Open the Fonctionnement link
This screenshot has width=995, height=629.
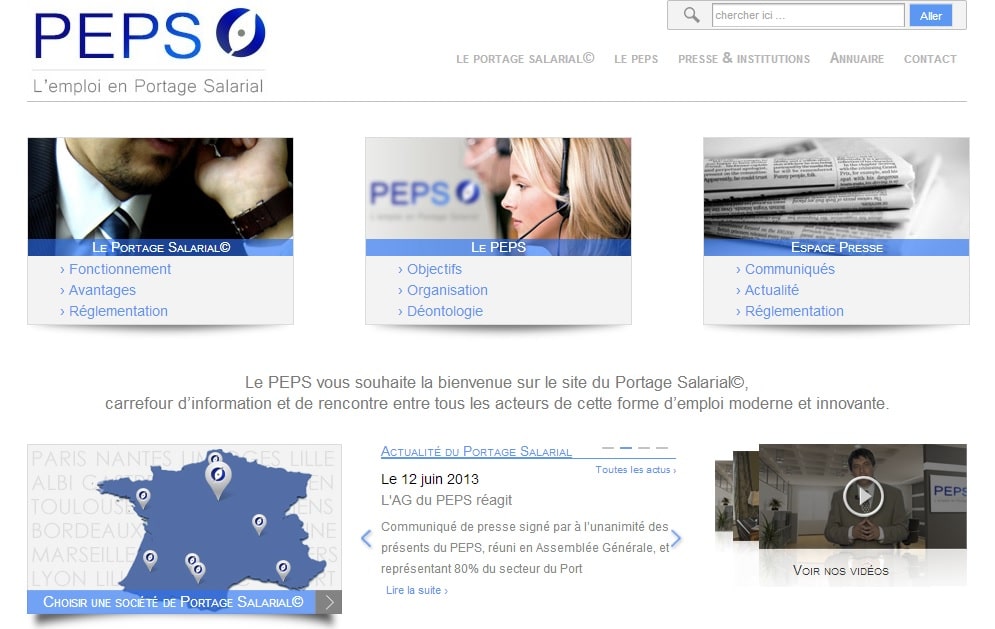[120, 269]
